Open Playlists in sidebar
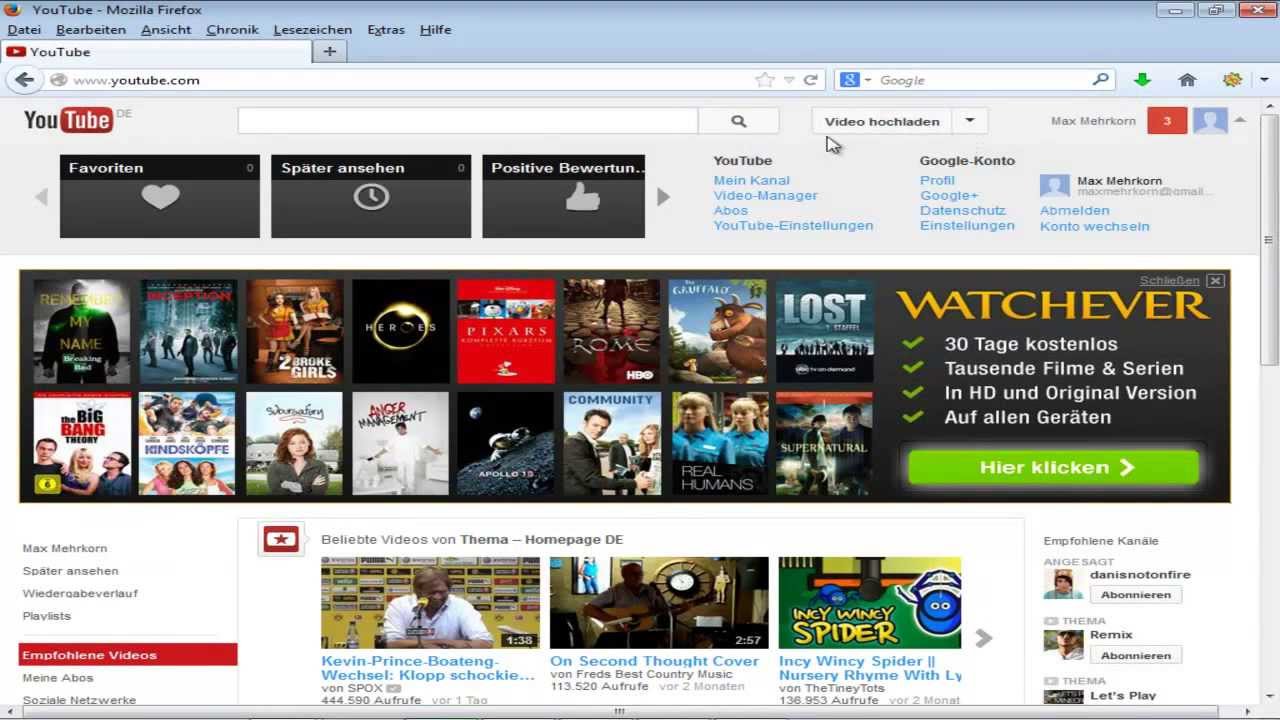 coord(47,616)
